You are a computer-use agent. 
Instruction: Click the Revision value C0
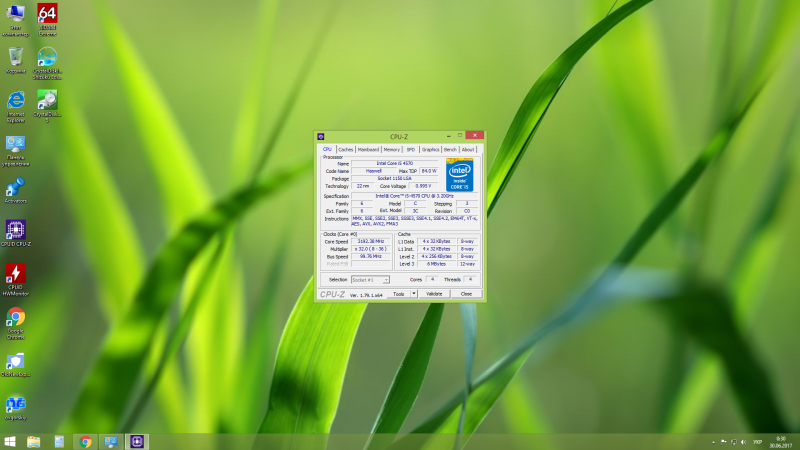coord(467,211)
